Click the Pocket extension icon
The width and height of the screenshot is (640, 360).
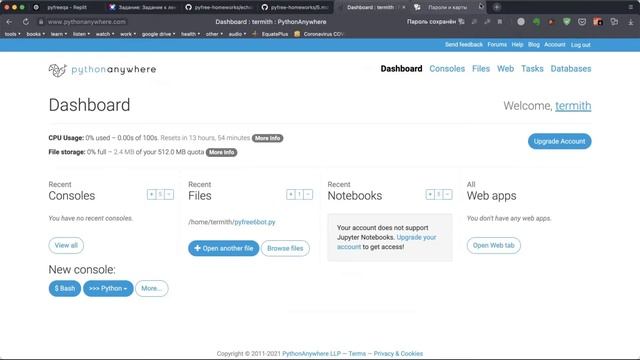click(582, 22)
